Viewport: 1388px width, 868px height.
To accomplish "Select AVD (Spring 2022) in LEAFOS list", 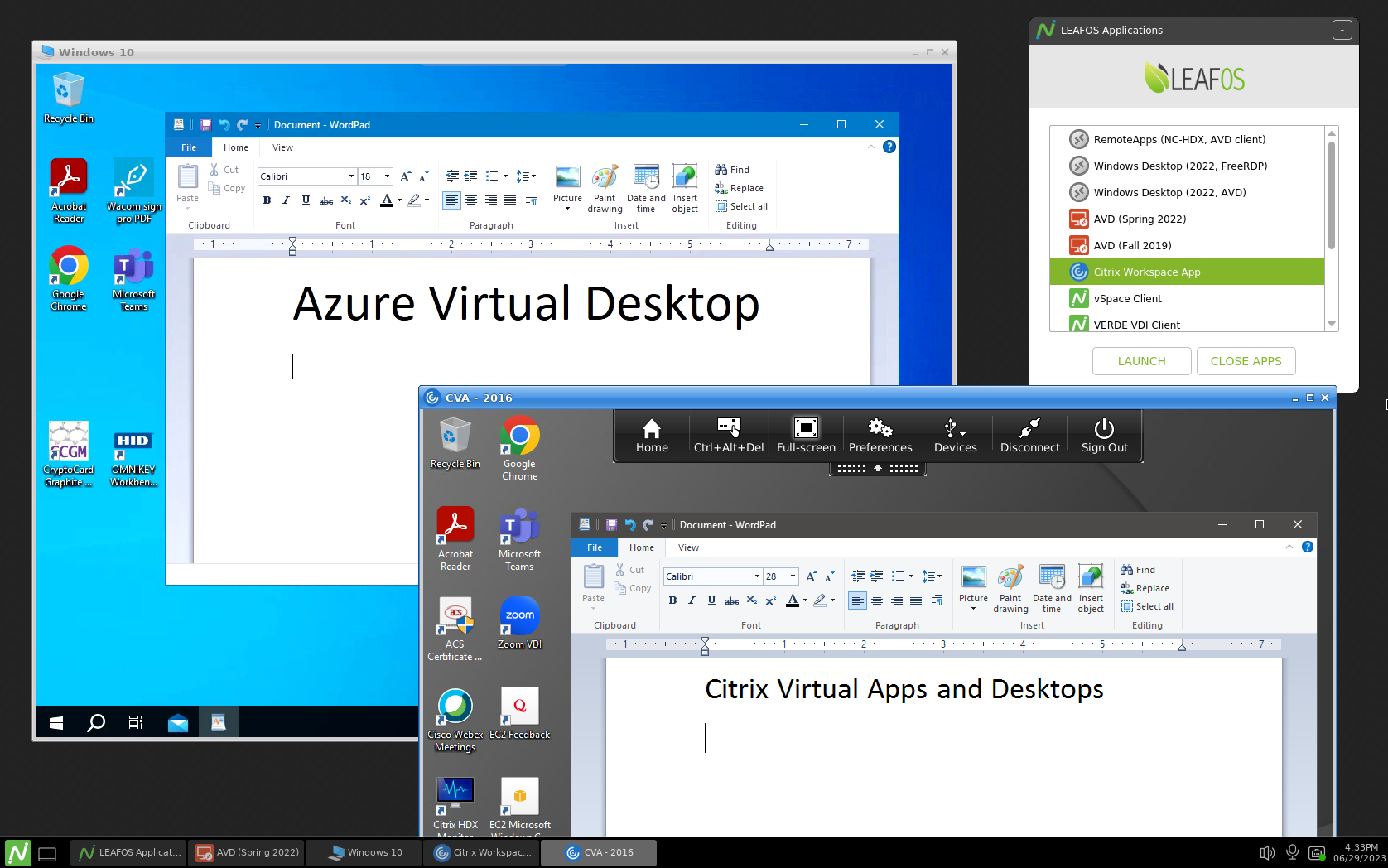I will 1187,219.
